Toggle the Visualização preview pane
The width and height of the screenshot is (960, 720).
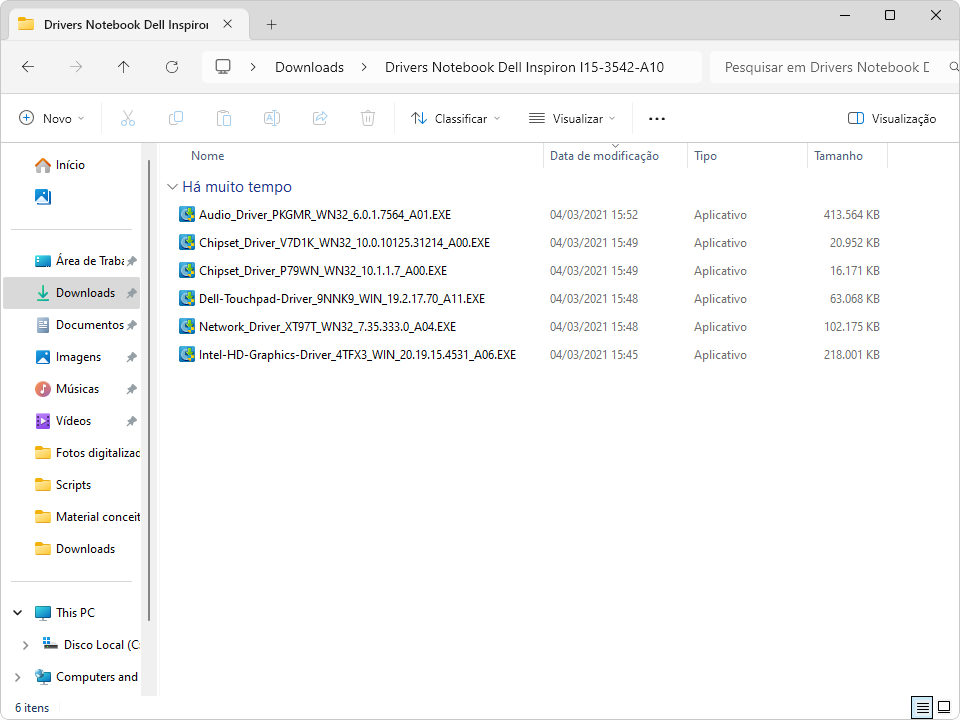pyautogui.click(x=891, y=118)
